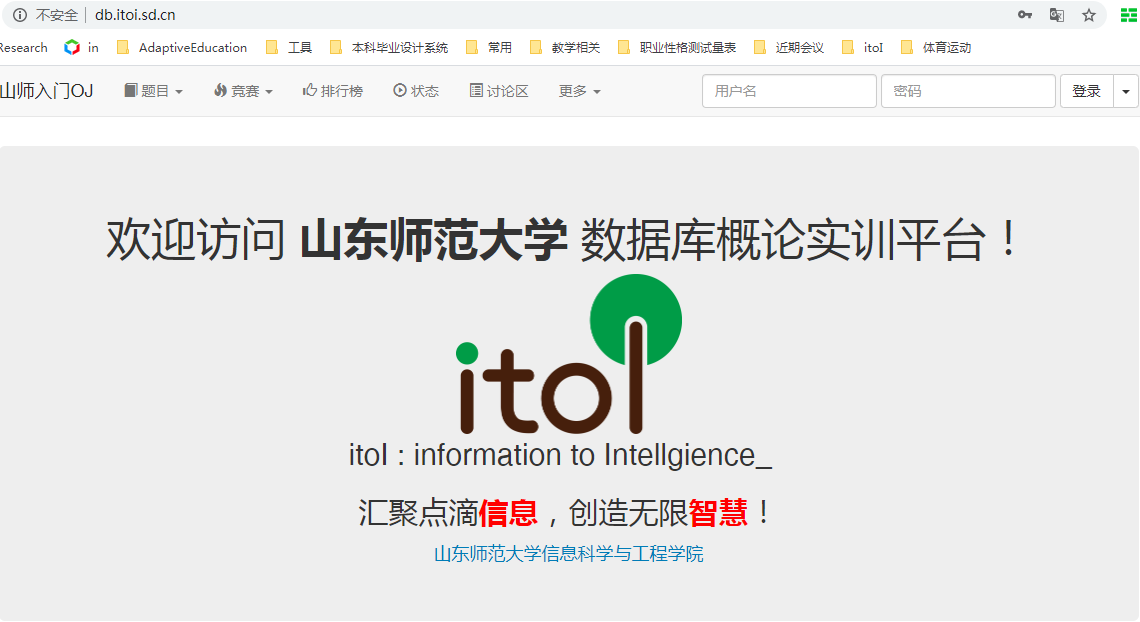Expand the 题目 dropdown menu

[x=154, y=91]
